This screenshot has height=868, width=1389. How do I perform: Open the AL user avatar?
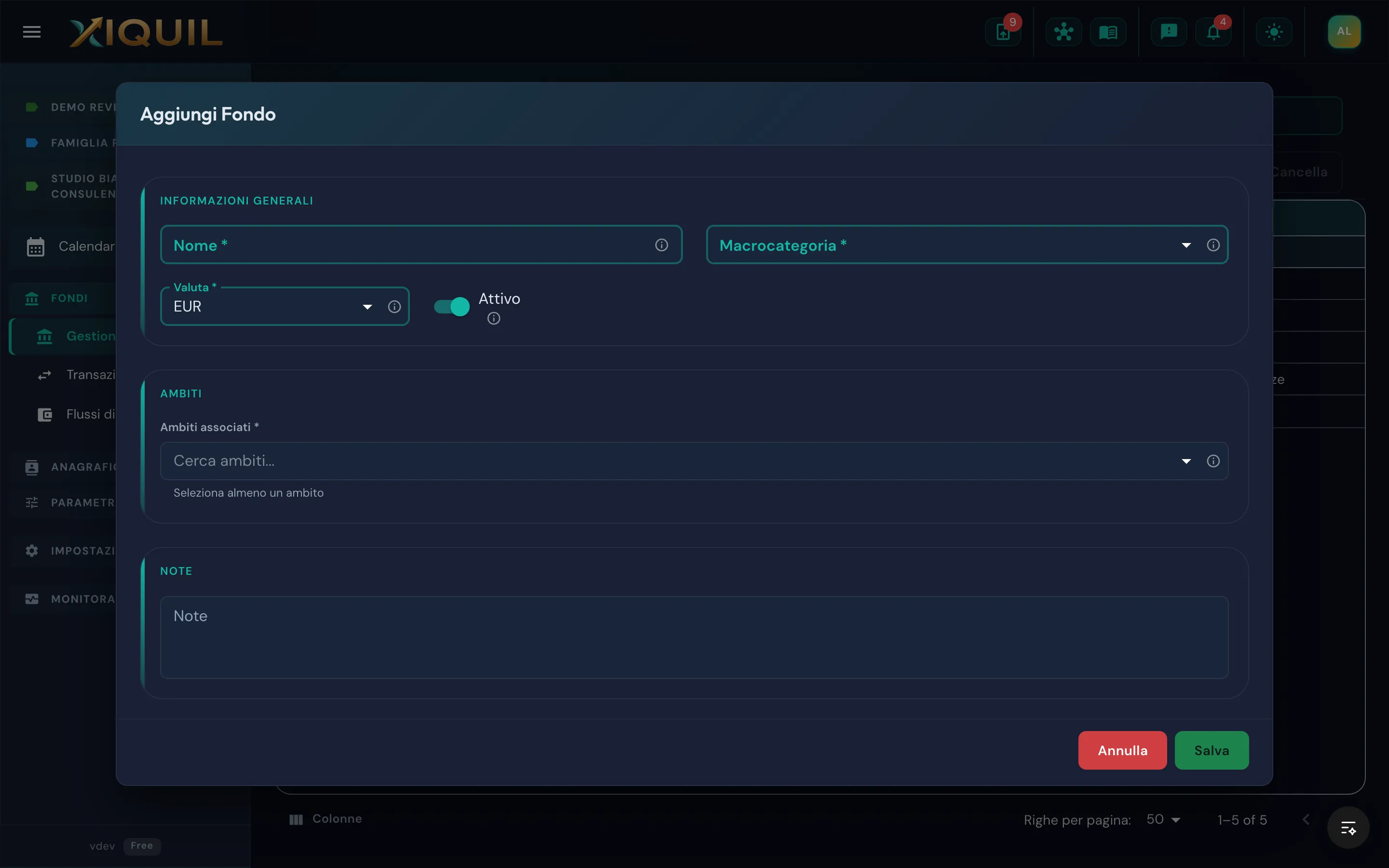coord(1344,31)
